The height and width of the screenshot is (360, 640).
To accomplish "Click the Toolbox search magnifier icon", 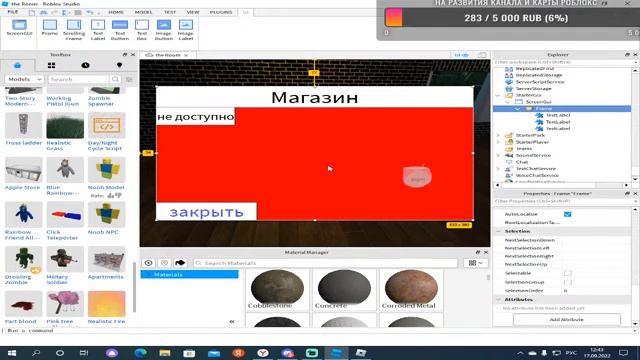I will click(115, 79).
